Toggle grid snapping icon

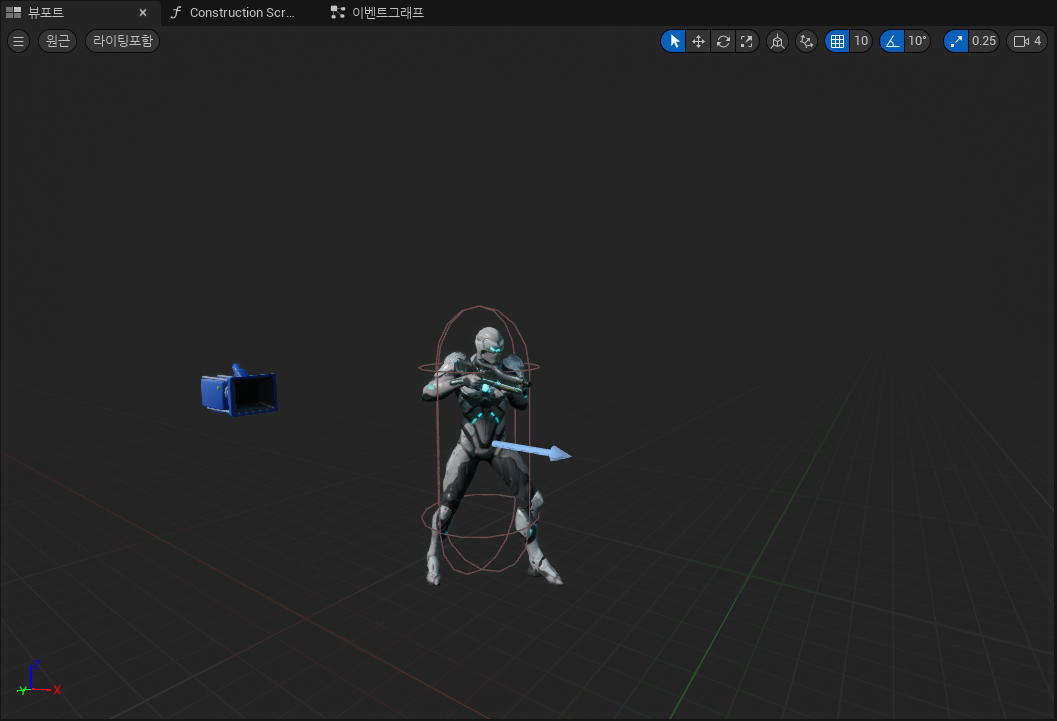pyautogui.click(x=837, y=41)
